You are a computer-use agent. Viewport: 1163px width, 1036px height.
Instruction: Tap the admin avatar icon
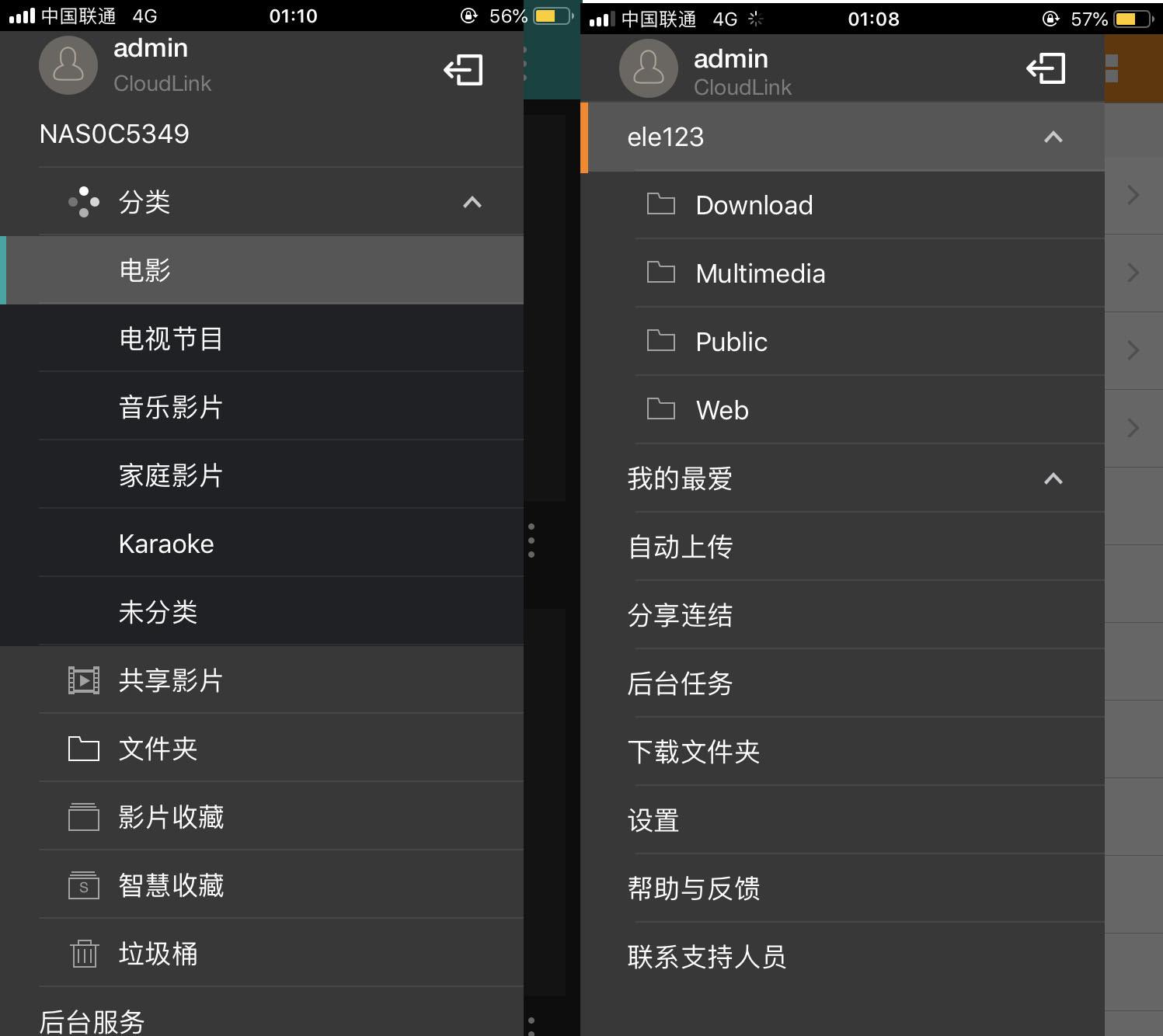(68, 65)
